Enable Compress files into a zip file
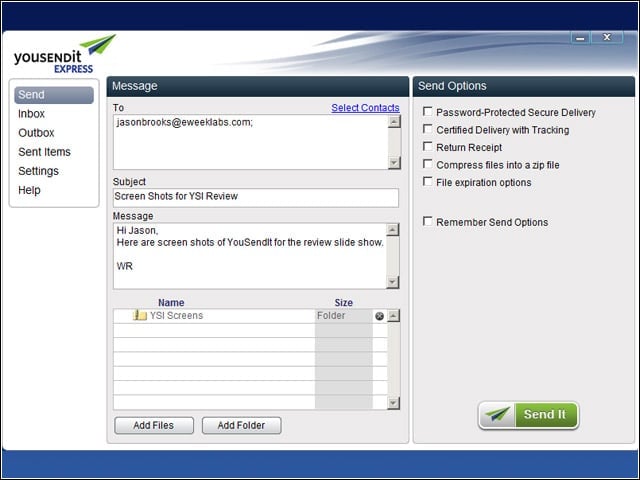The height and width of the screenshot is (480, 640). point(427,164)
